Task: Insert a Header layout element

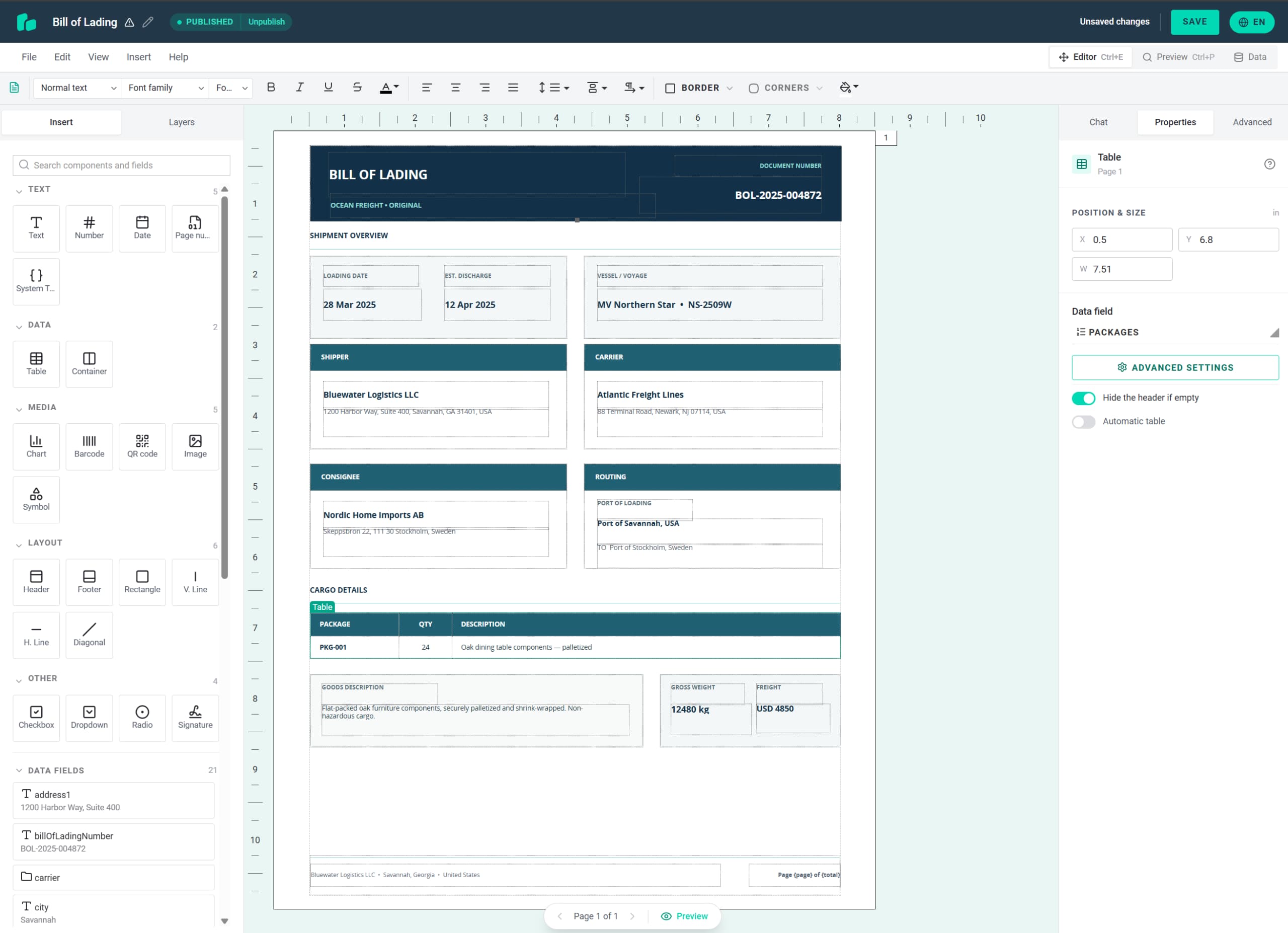Action: (36, 582)
